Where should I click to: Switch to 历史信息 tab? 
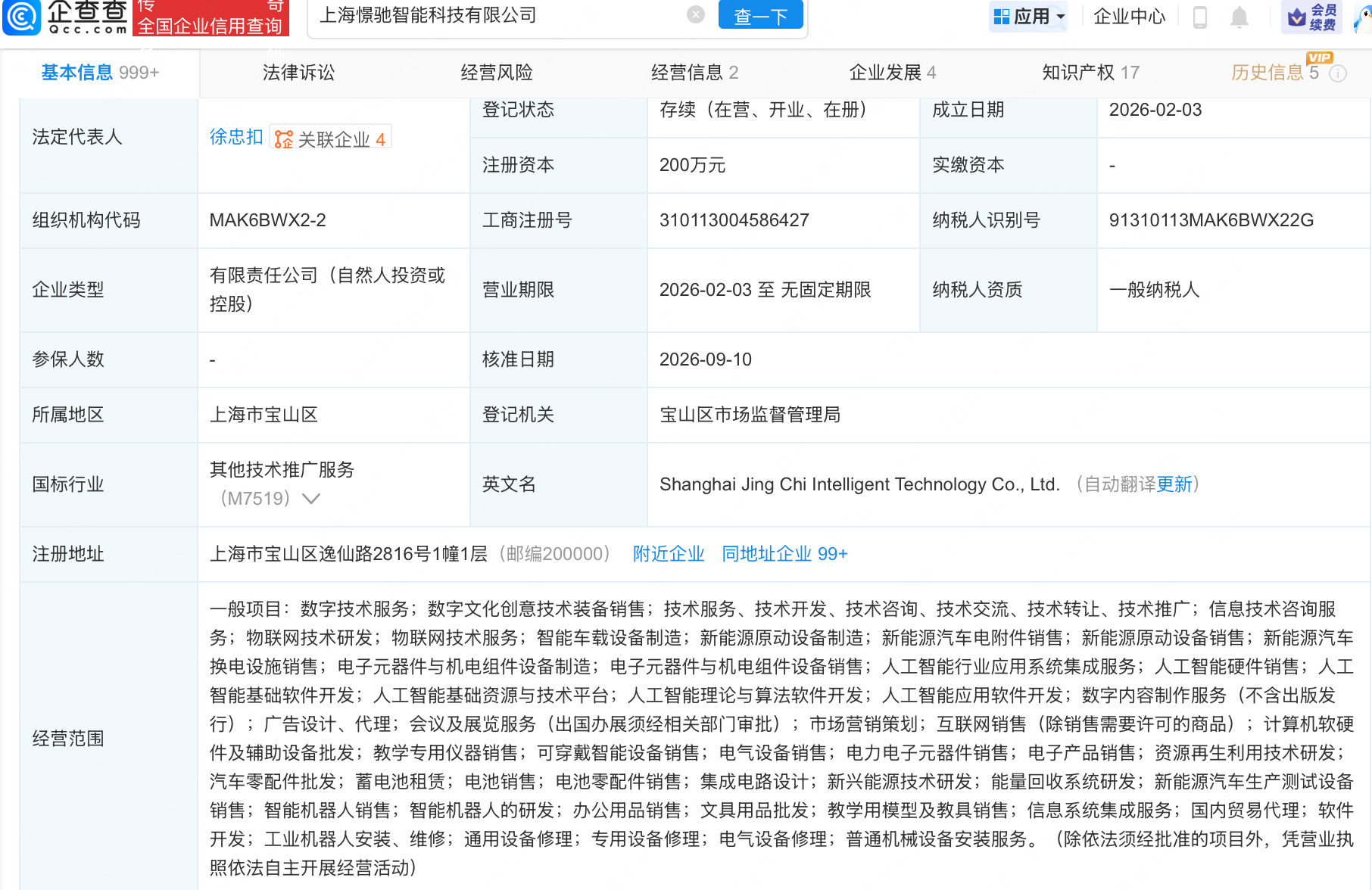(x=1275, y=73)
